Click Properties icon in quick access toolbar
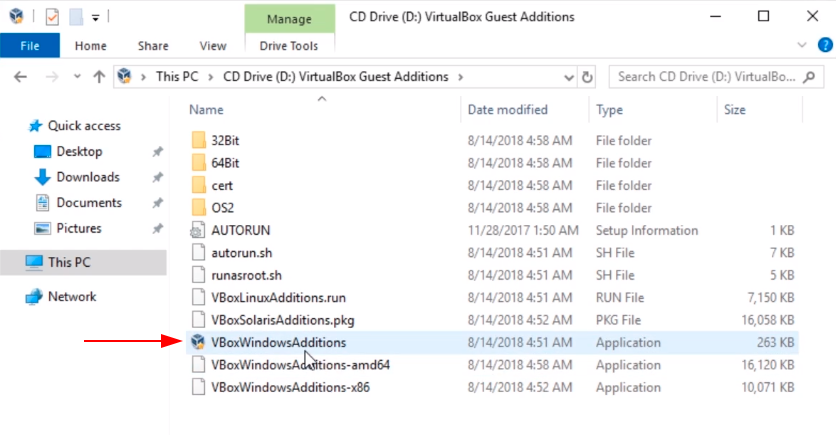This screenshot has height=435, width=836. click(53, 17)
